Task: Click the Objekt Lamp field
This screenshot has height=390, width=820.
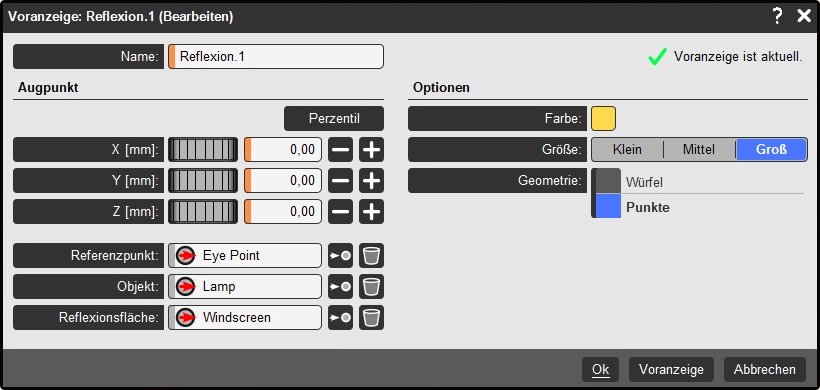Action: pos(245,286)
